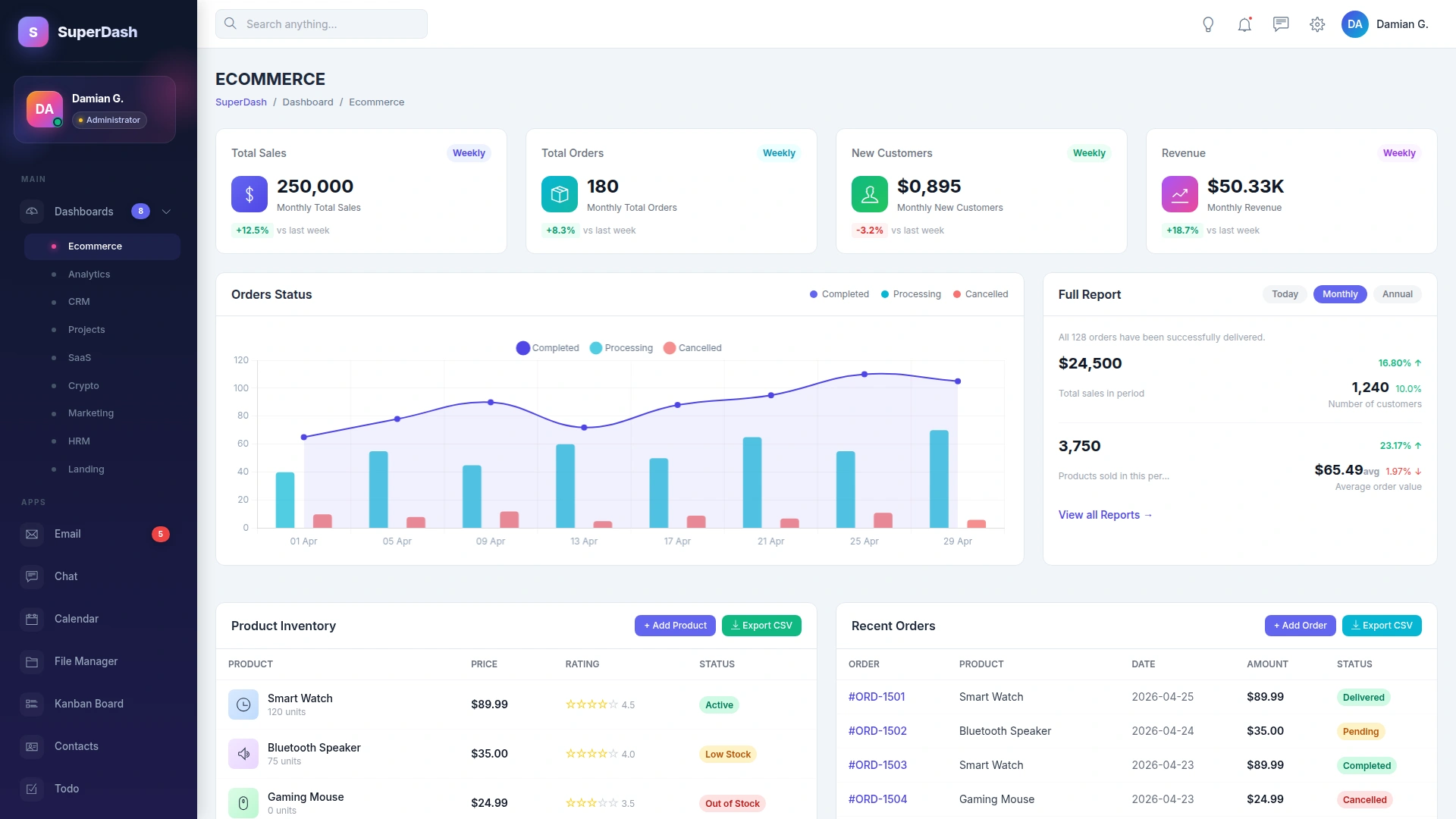
Task: Click Bluetooth Speaker star rating
Action: [591, 754]
